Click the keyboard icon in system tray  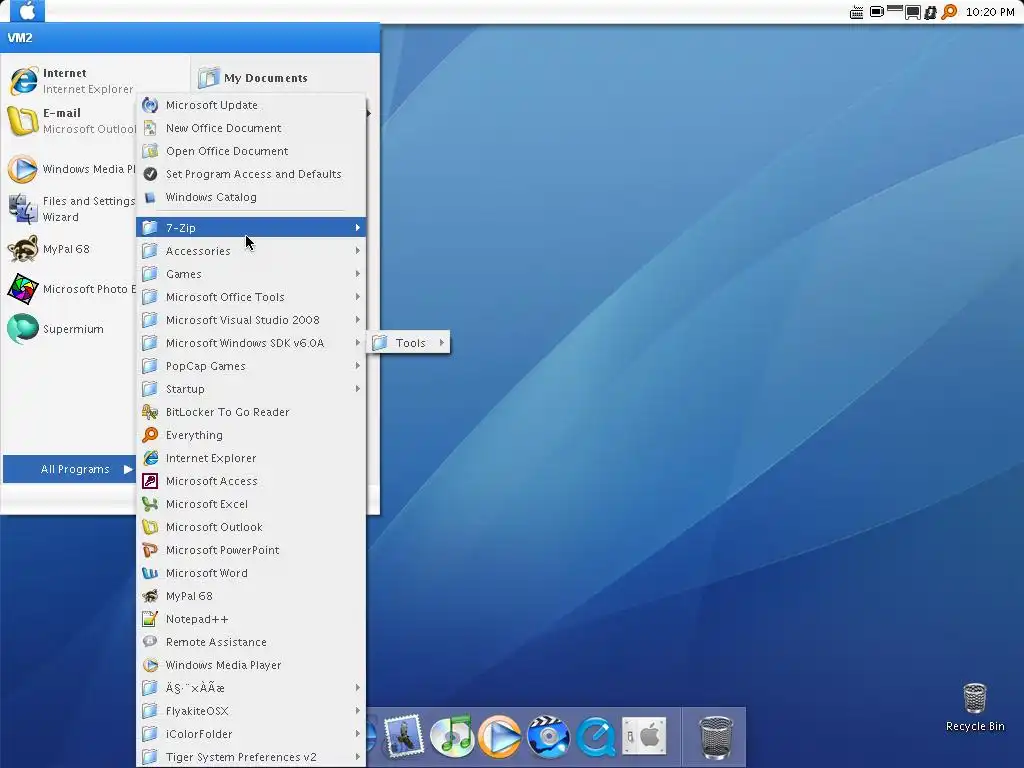coord(856,12)
